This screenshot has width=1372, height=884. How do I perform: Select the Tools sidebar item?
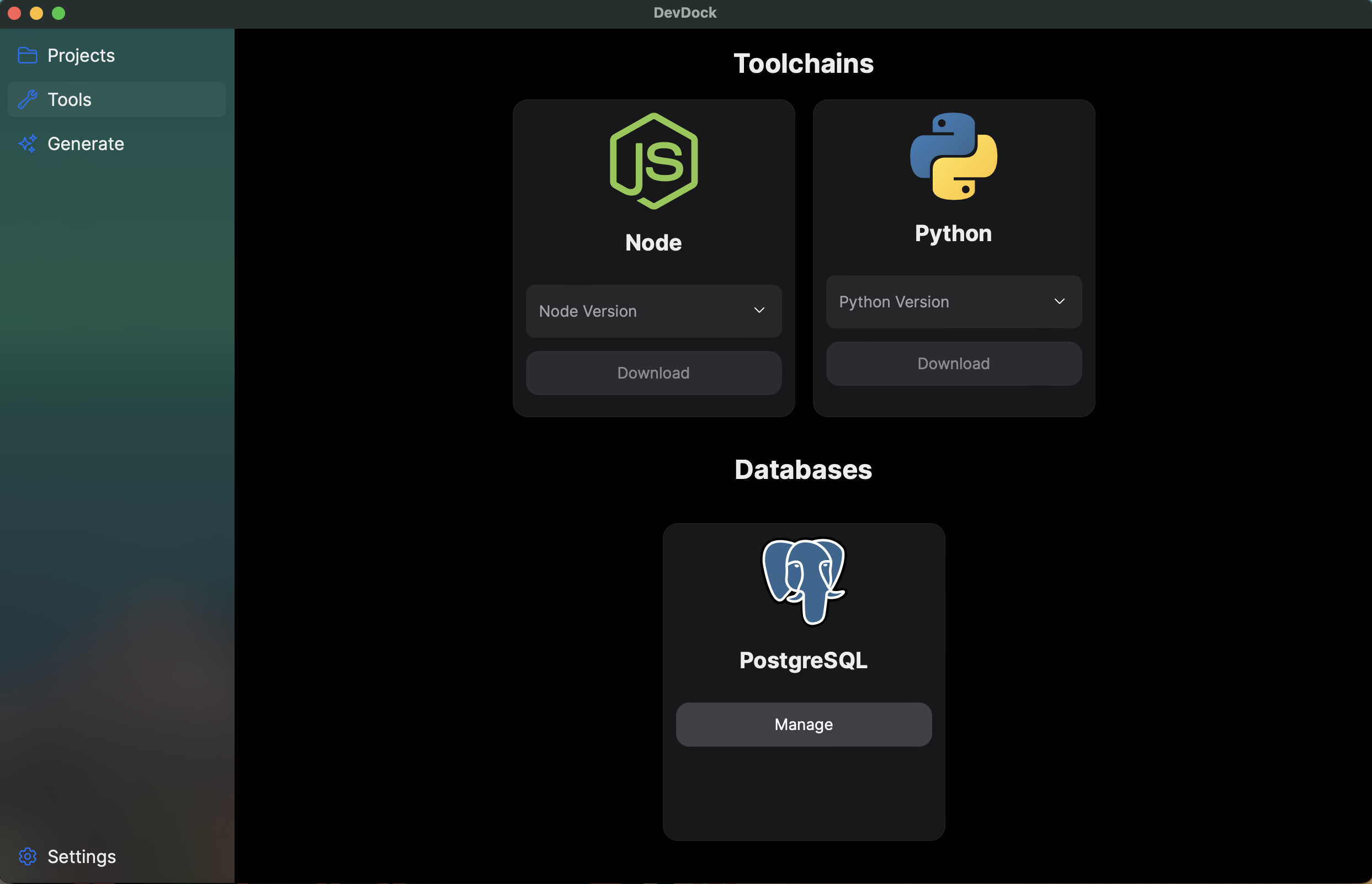[x=116, y=99]
